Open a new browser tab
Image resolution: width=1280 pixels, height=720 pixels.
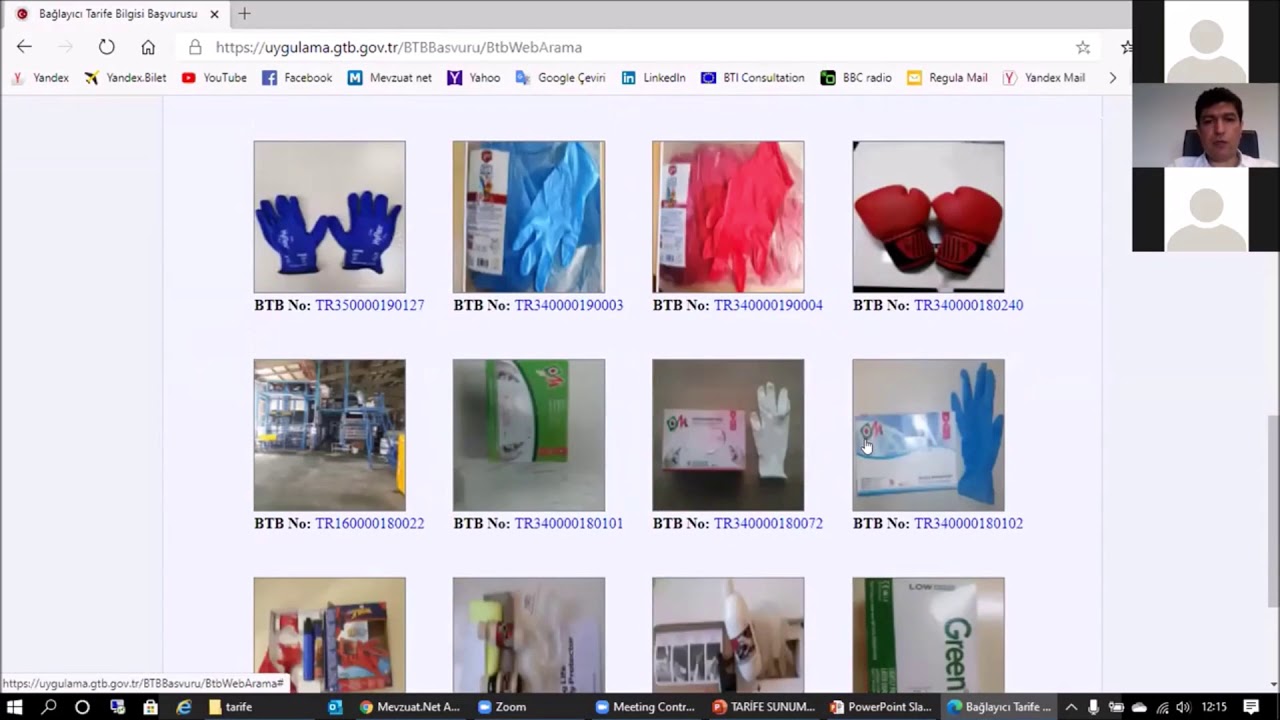coord(244,14)
